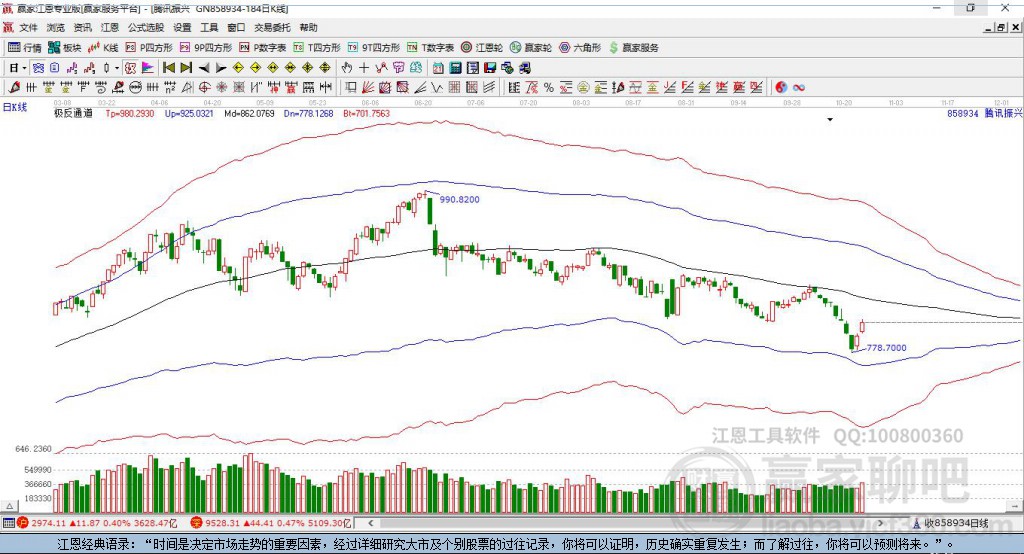The width and height of the screenshot is (1024, 554).
Task: Open the calculator tool
Action: pos(455,68)
